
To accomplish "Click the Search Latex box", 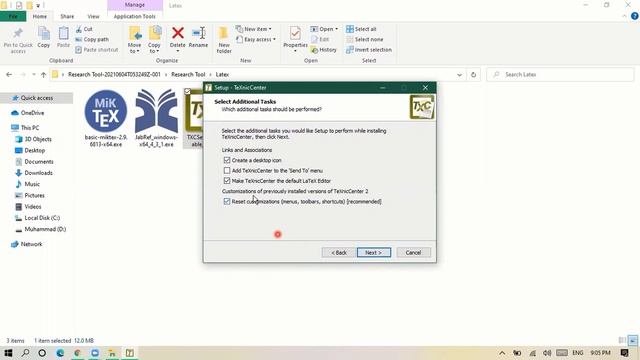I will click(560, 75).
